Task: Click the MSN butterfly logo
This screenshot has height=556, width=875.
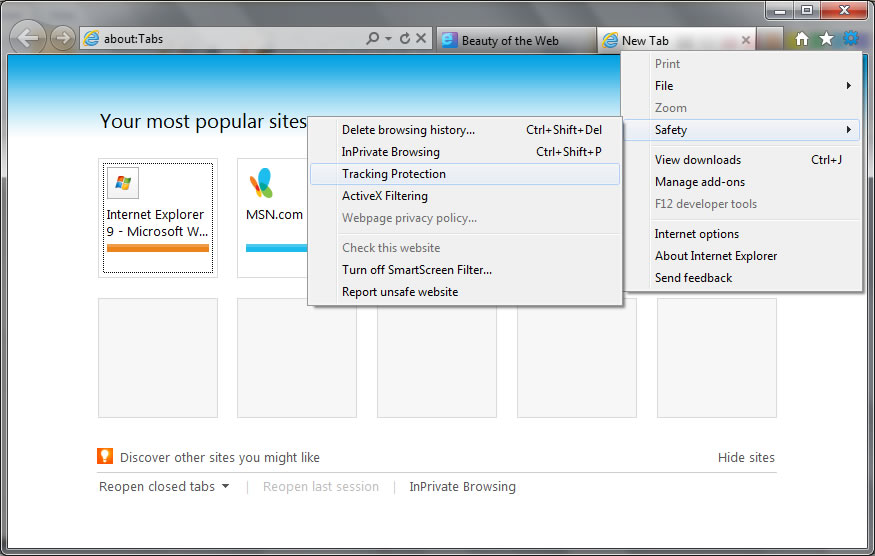Action: (x=261, y=183)
